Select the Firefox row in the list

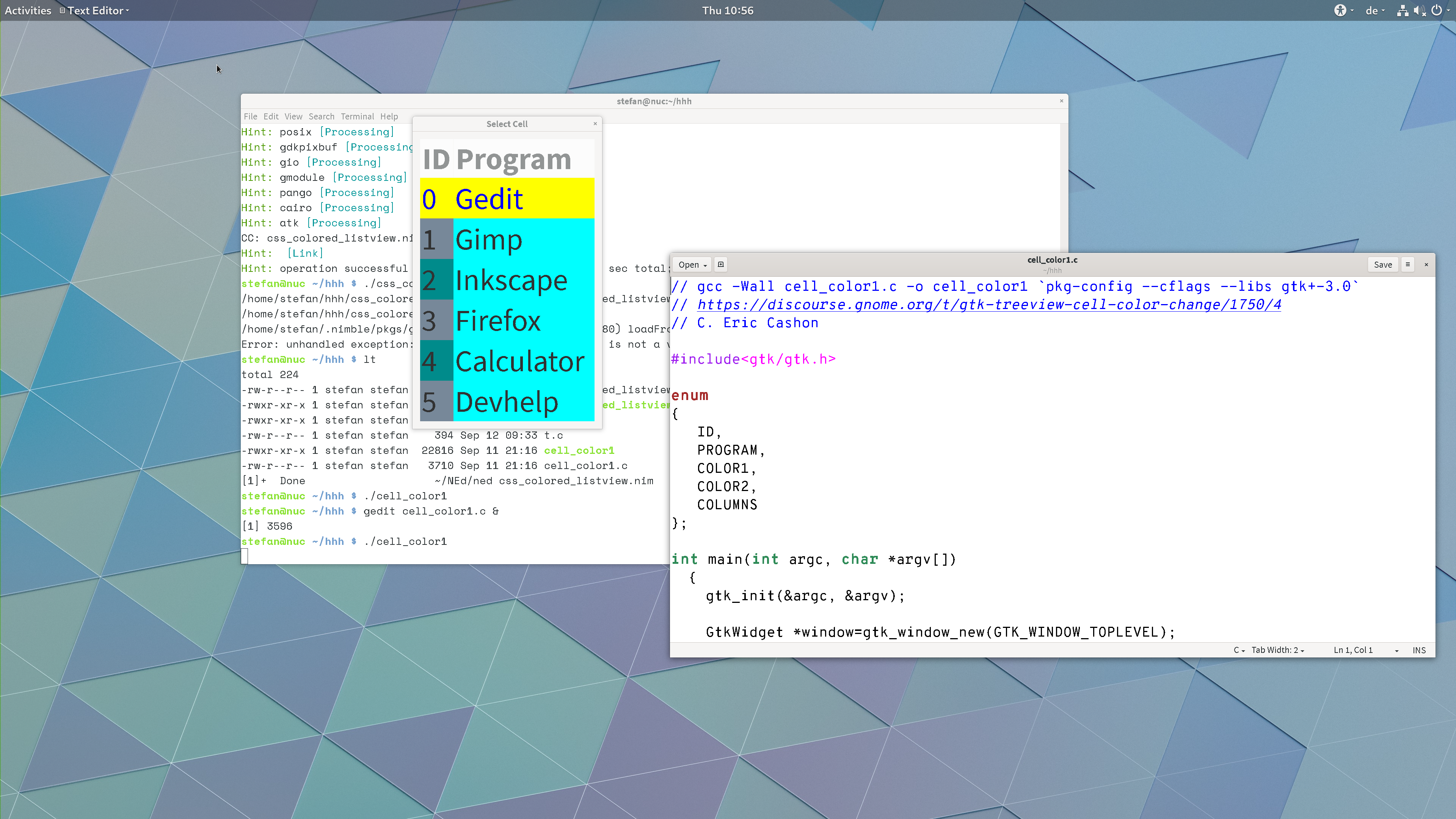tap(507, 320)
